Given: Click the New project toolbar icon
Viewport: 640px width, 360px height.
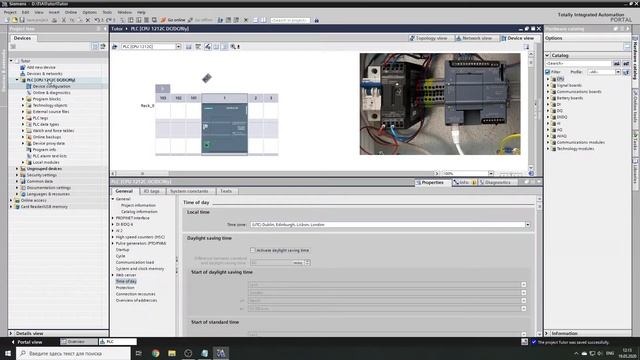Looking at the screenshot, I should point(7,20).
